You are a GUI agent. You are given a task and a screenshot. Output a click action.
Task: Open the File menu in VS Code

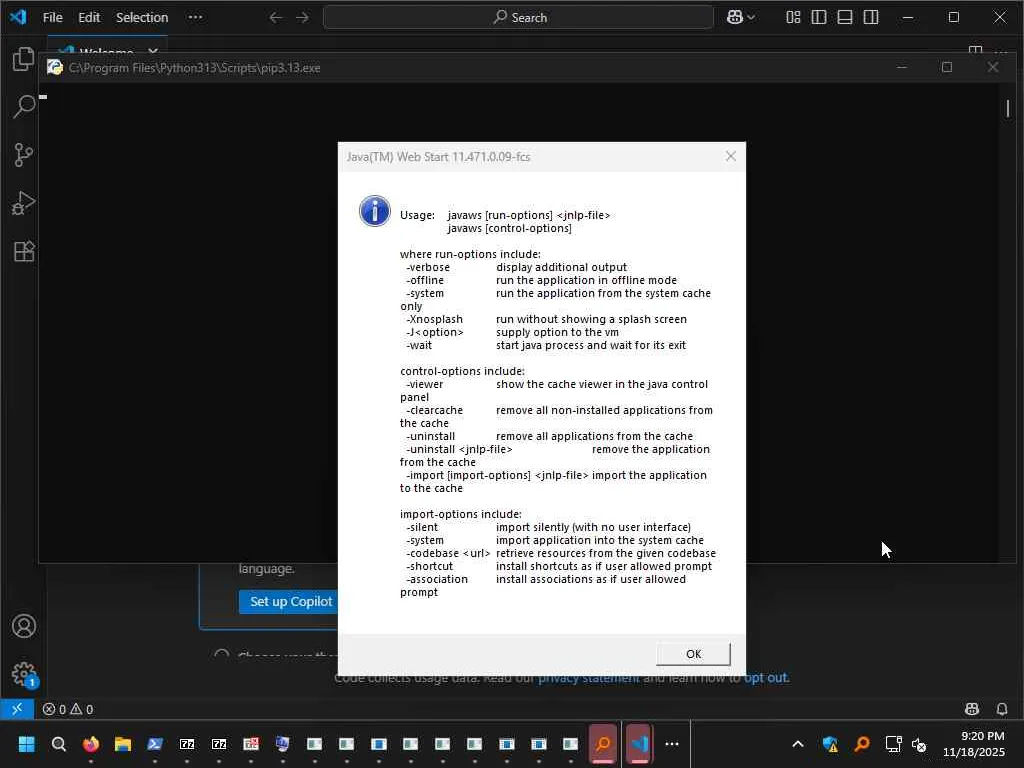click(52, 18)
